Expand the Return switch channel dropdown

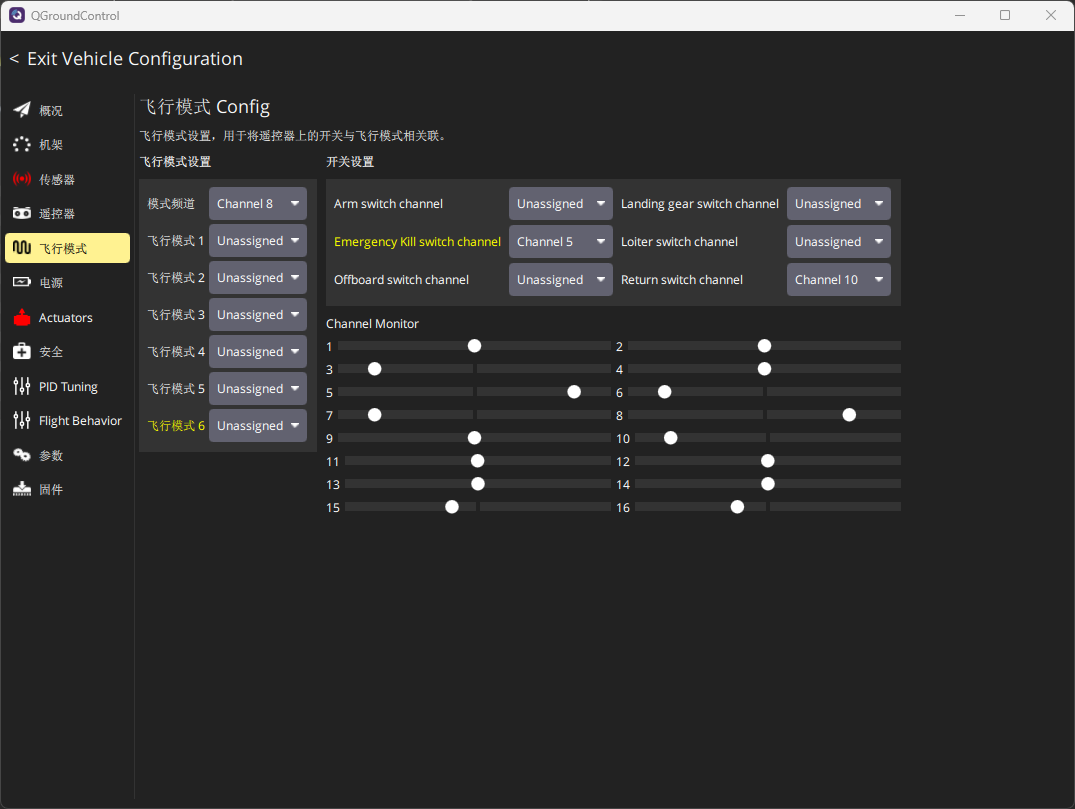point(838,280)
